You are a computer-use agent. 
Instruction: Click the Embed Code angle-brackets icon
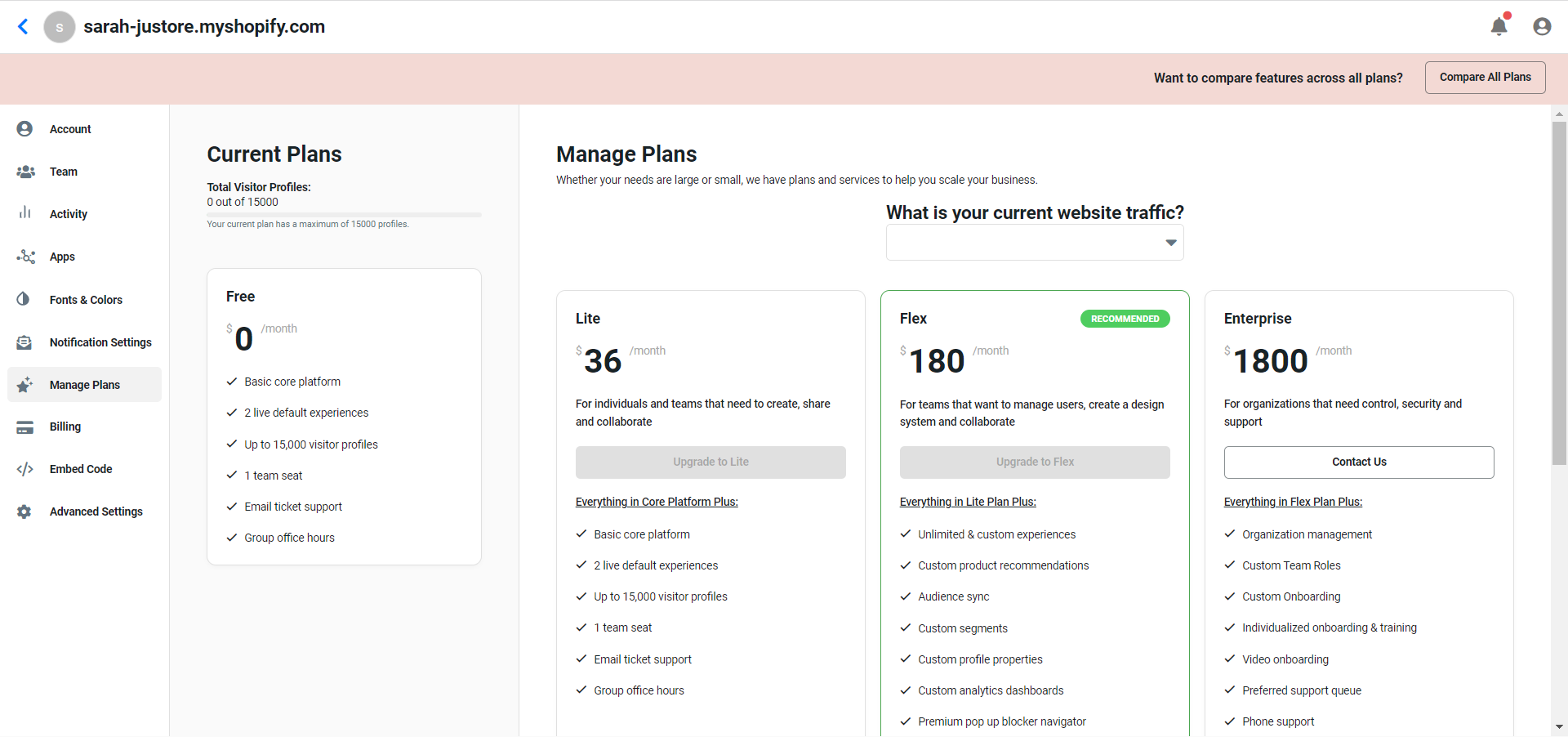tap(24, 469)
